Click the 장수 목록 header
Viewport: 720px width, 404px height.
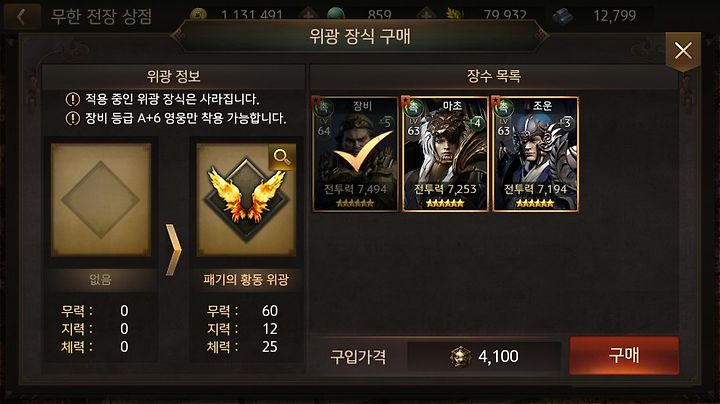[494, 76]
